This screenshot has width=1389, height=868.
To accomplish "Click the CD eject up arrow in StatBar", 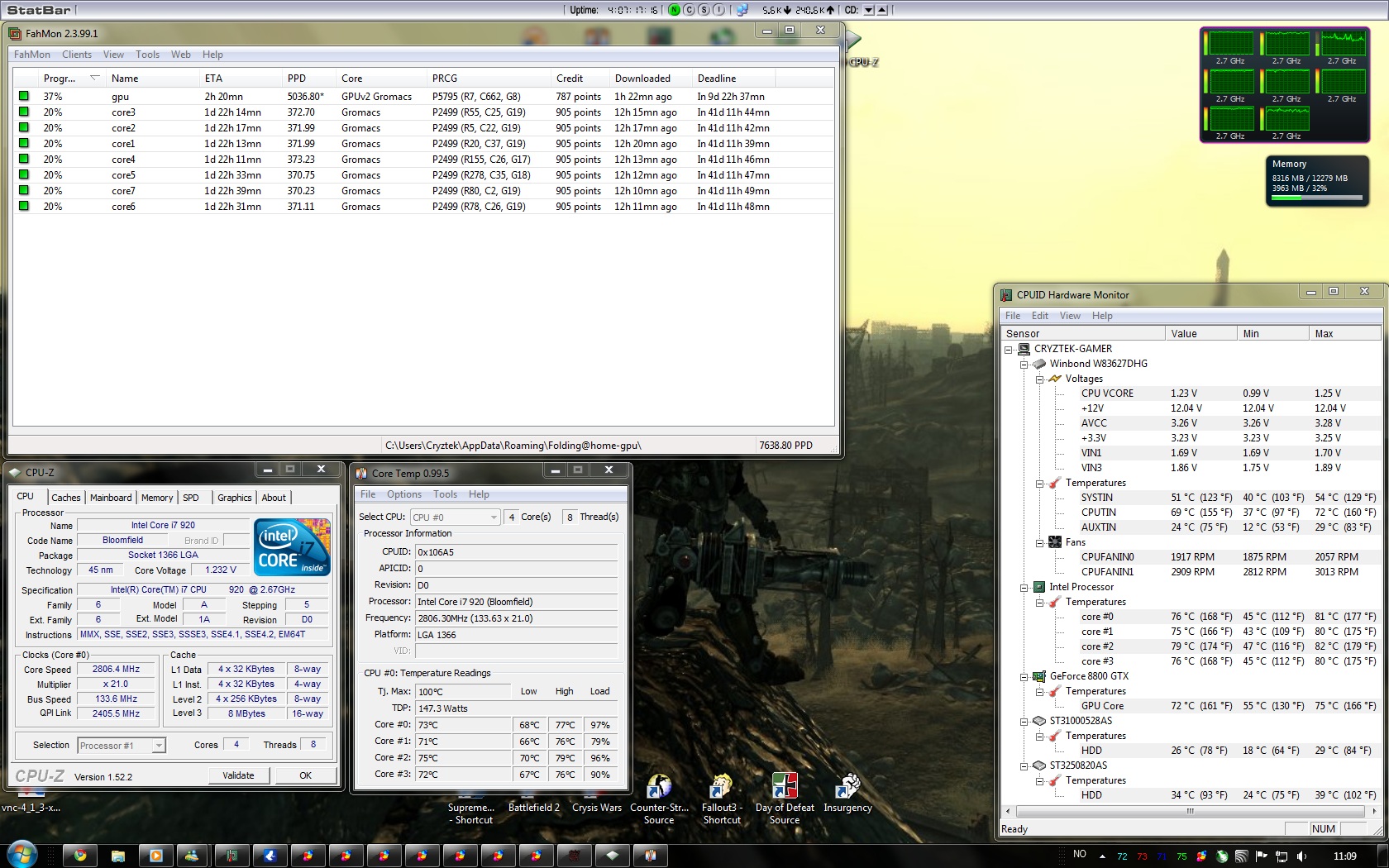I will (x=882, y=10).
